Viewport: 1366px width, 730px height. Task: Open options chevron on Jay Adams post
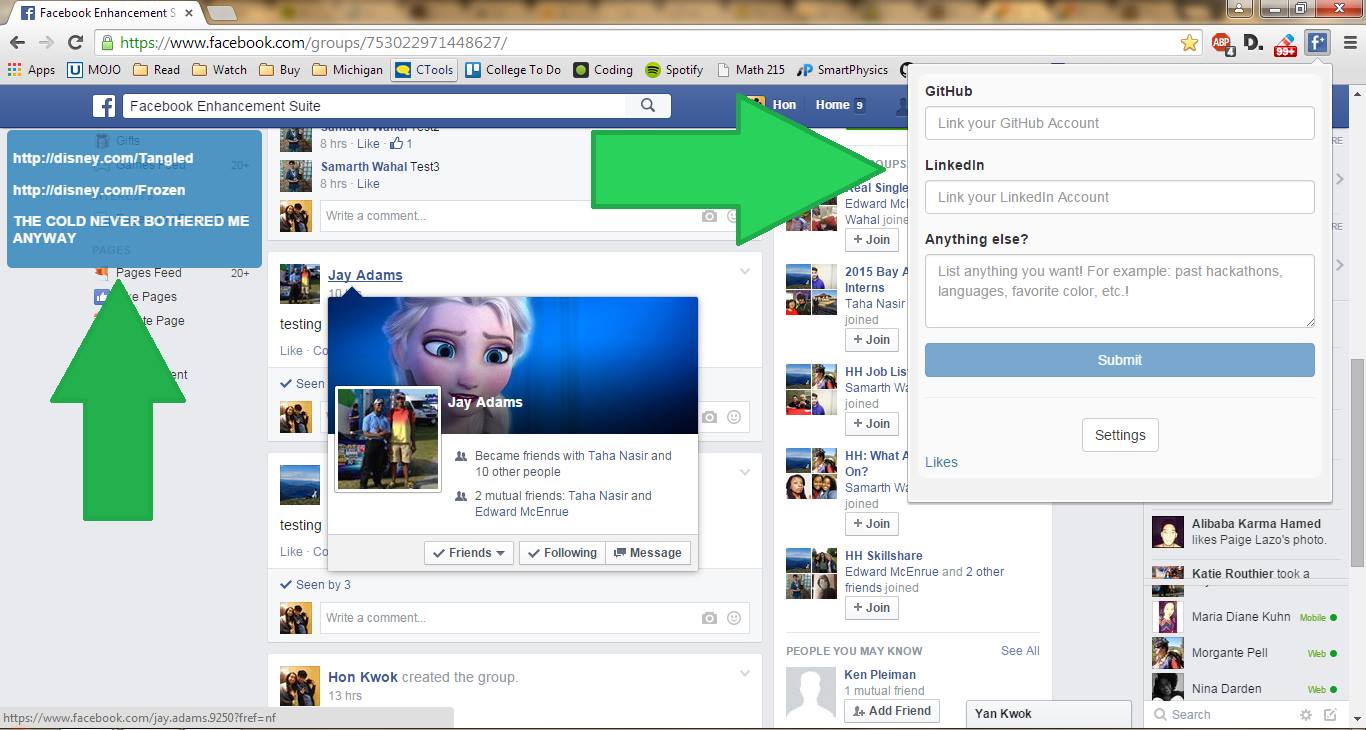(x=745, y=272)
